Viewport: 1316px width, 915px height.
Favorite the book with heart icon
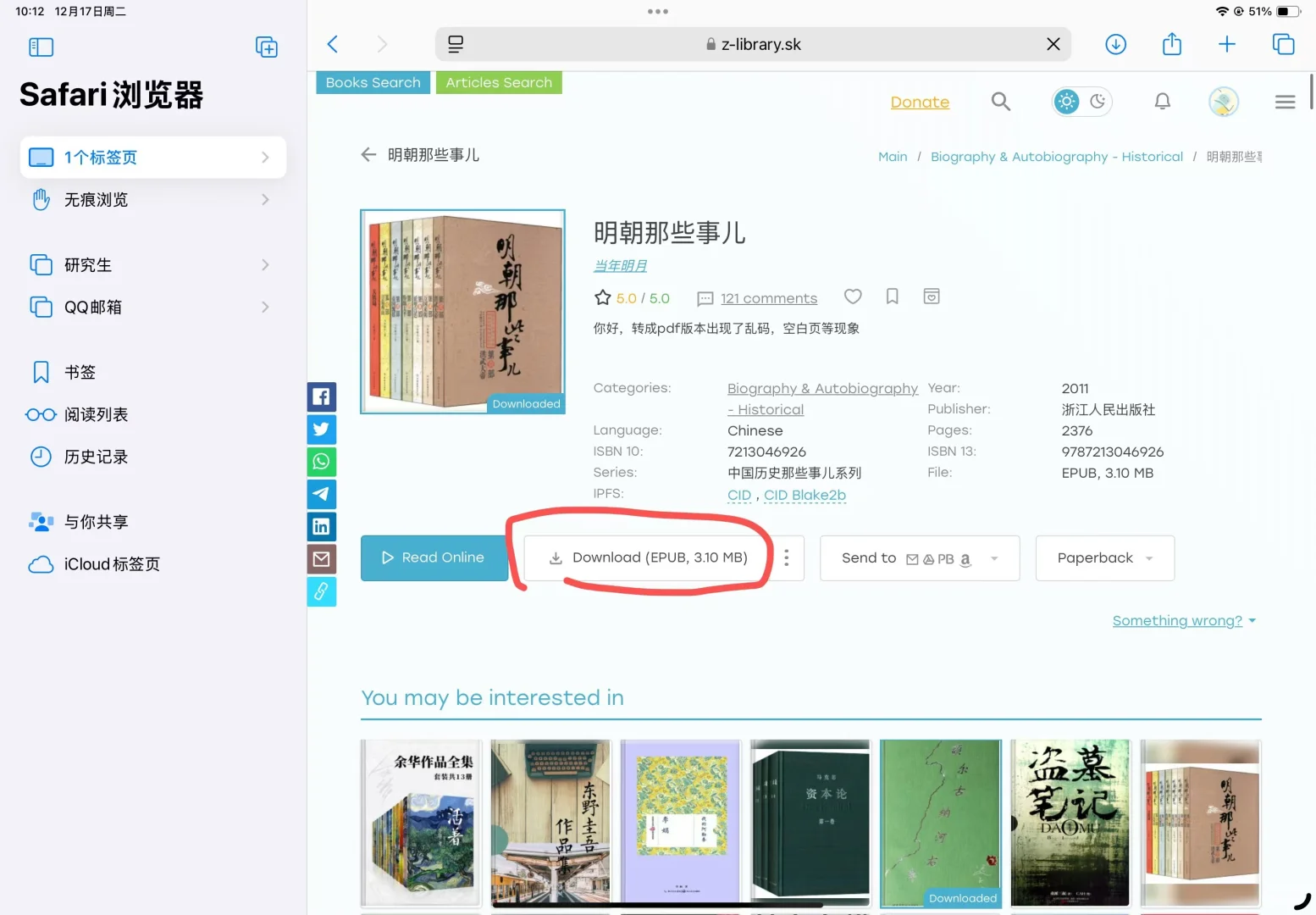tap(853, 297)
